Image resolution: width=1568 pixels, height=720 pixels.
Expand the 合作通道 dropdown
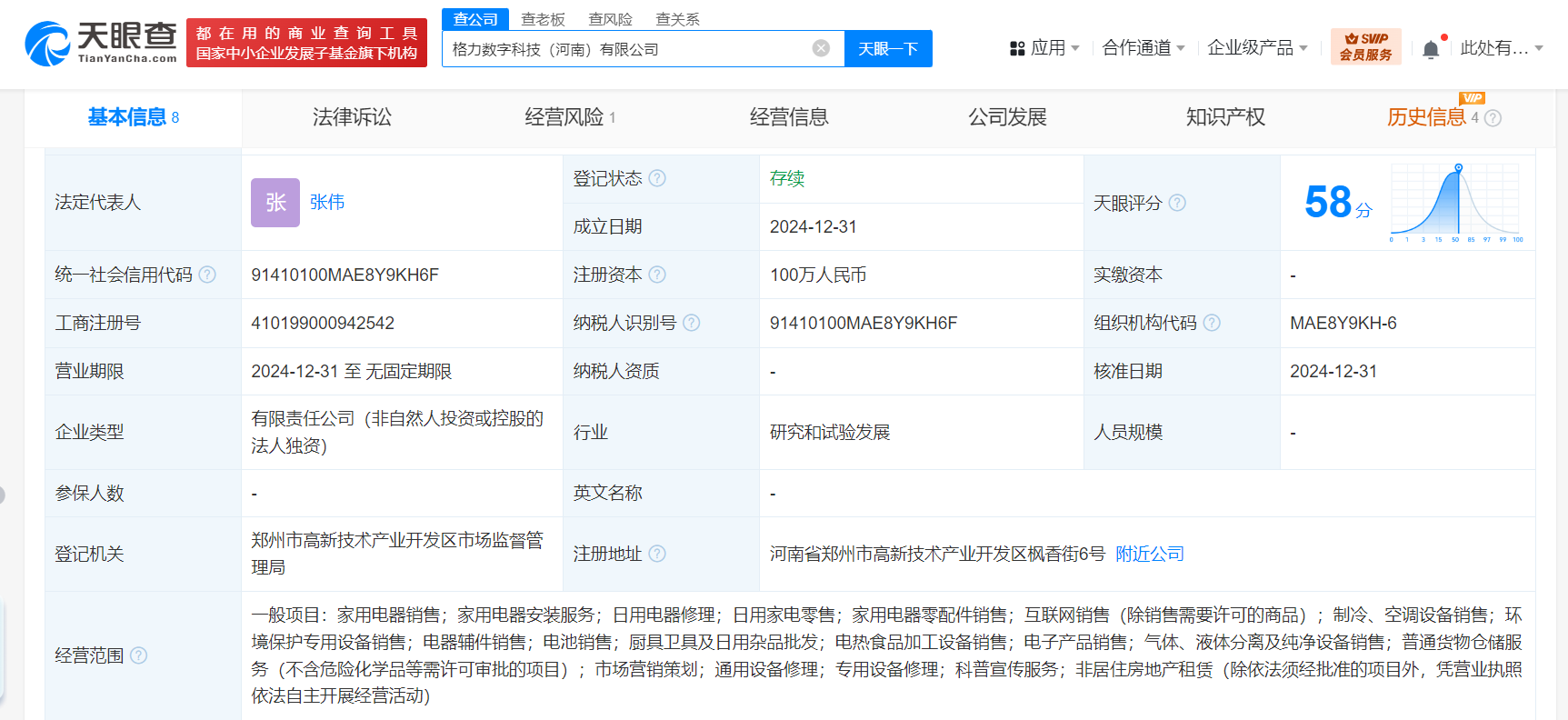pyautogui.click(x=1144, y=48)
